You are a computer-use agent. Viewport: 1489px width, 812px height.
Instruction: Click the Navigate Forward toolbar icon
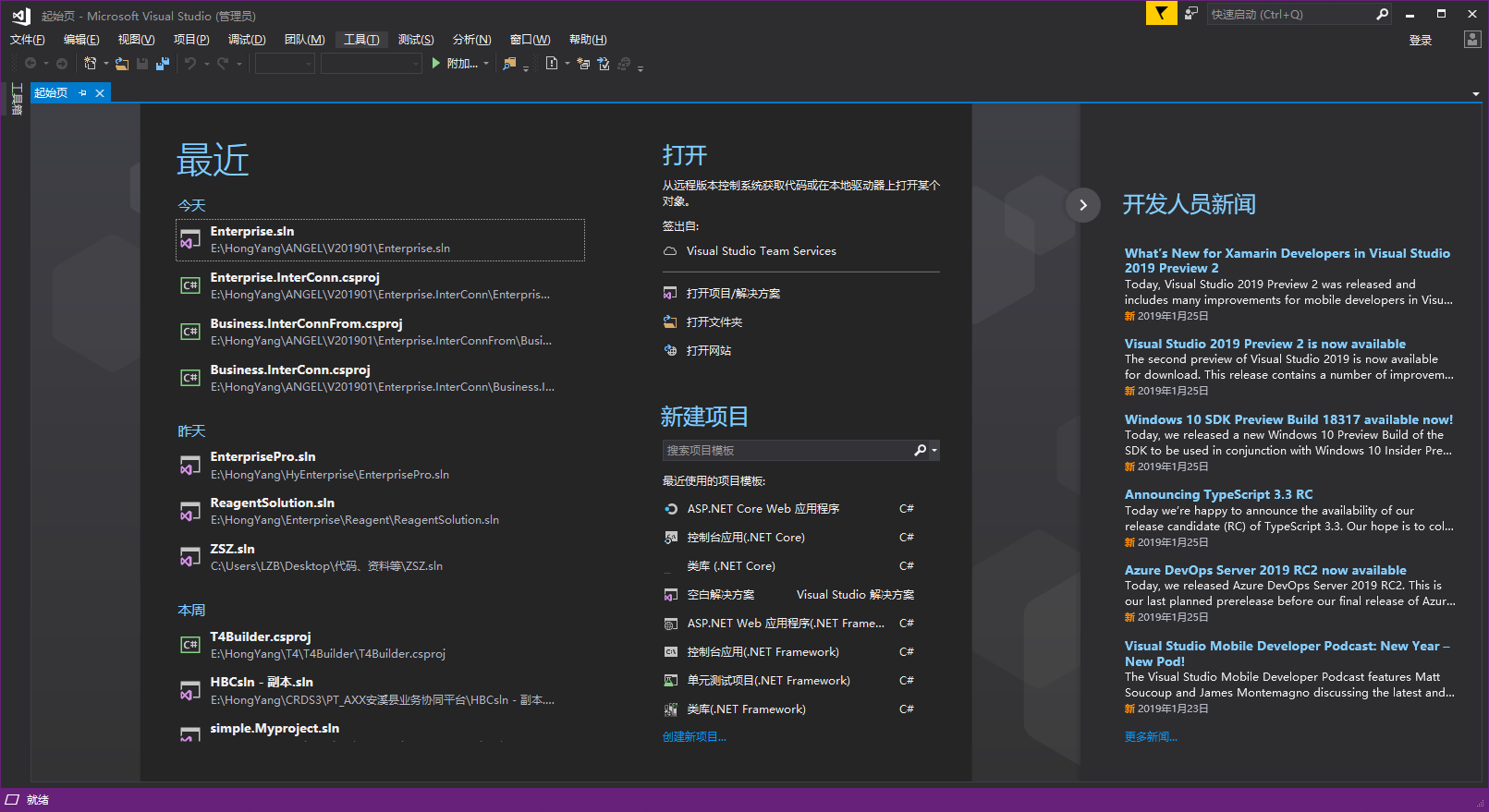(x=62, y=63)
